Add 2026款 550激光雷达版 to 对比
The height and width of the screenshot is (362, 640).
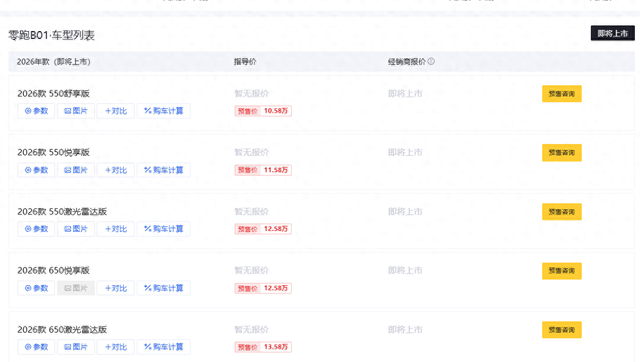coord(116,229)
